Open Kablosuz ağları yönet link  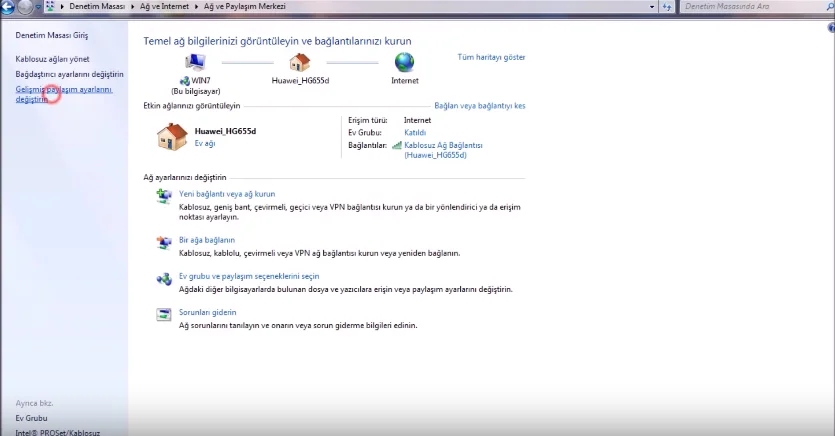52,59
